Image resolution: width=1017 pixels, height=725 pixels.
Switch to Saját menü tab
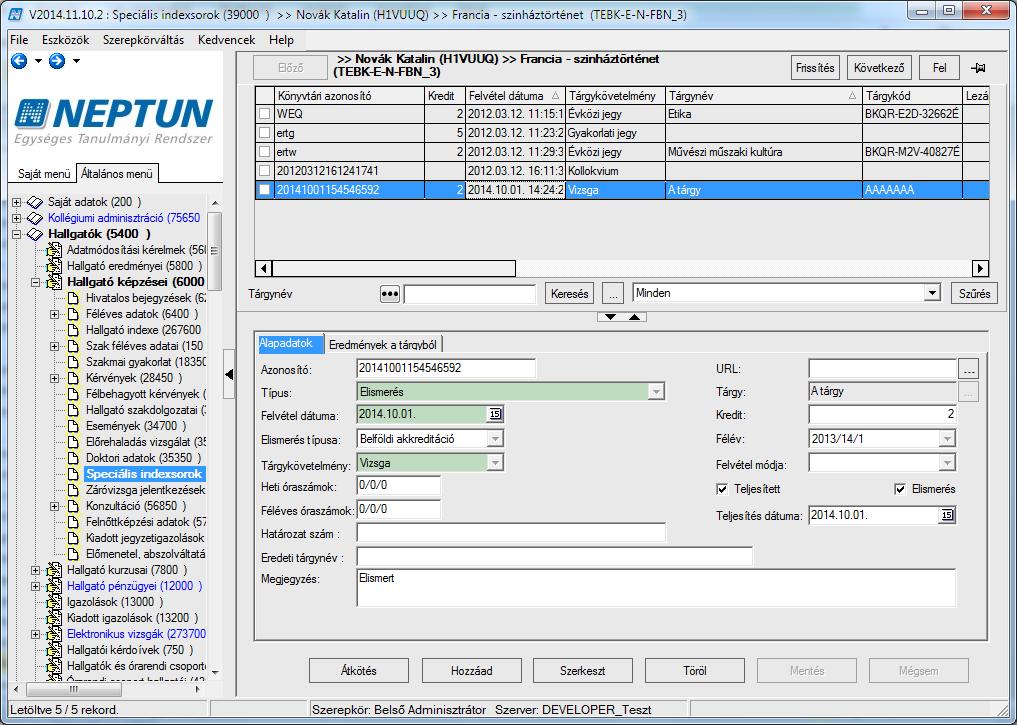(x=43, y=174)
